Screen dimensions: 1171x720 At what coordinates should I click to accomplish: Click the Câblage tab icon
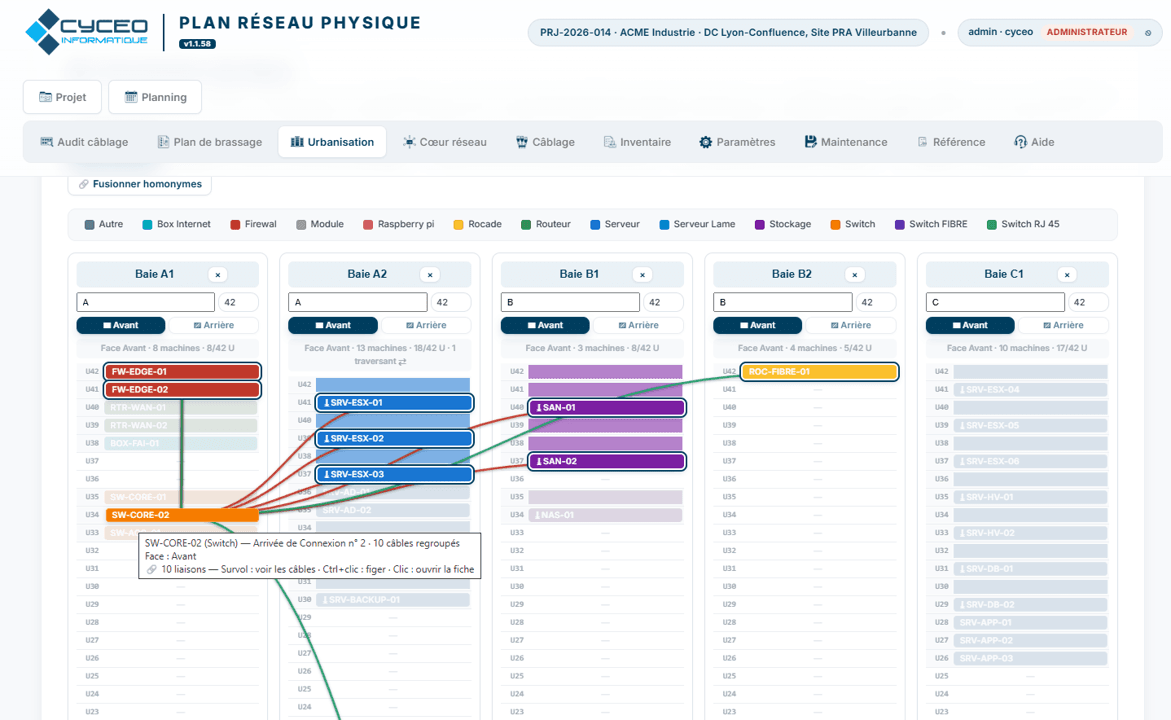tap(522, 142)
